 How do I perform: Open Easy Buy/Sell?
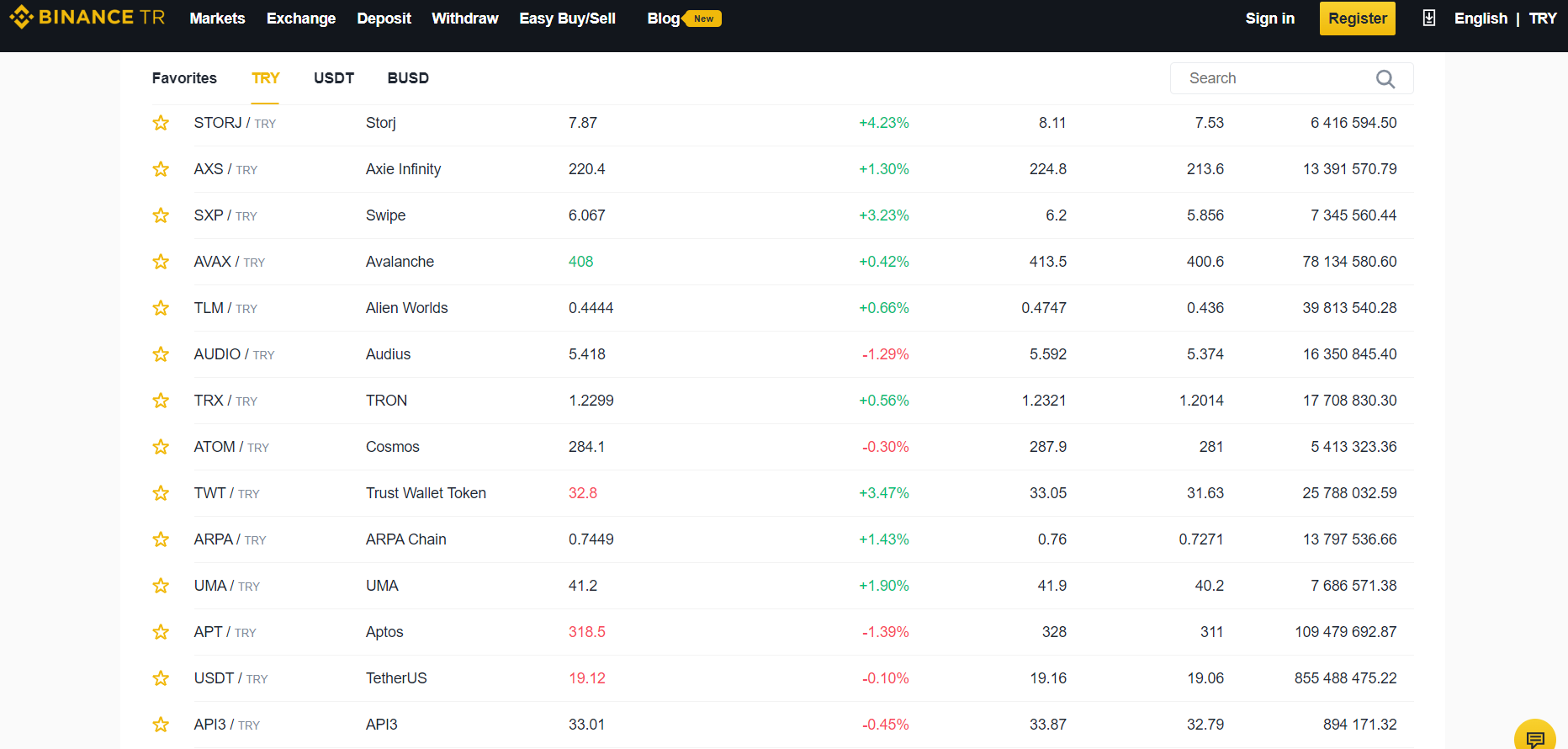tap(568, 19)
